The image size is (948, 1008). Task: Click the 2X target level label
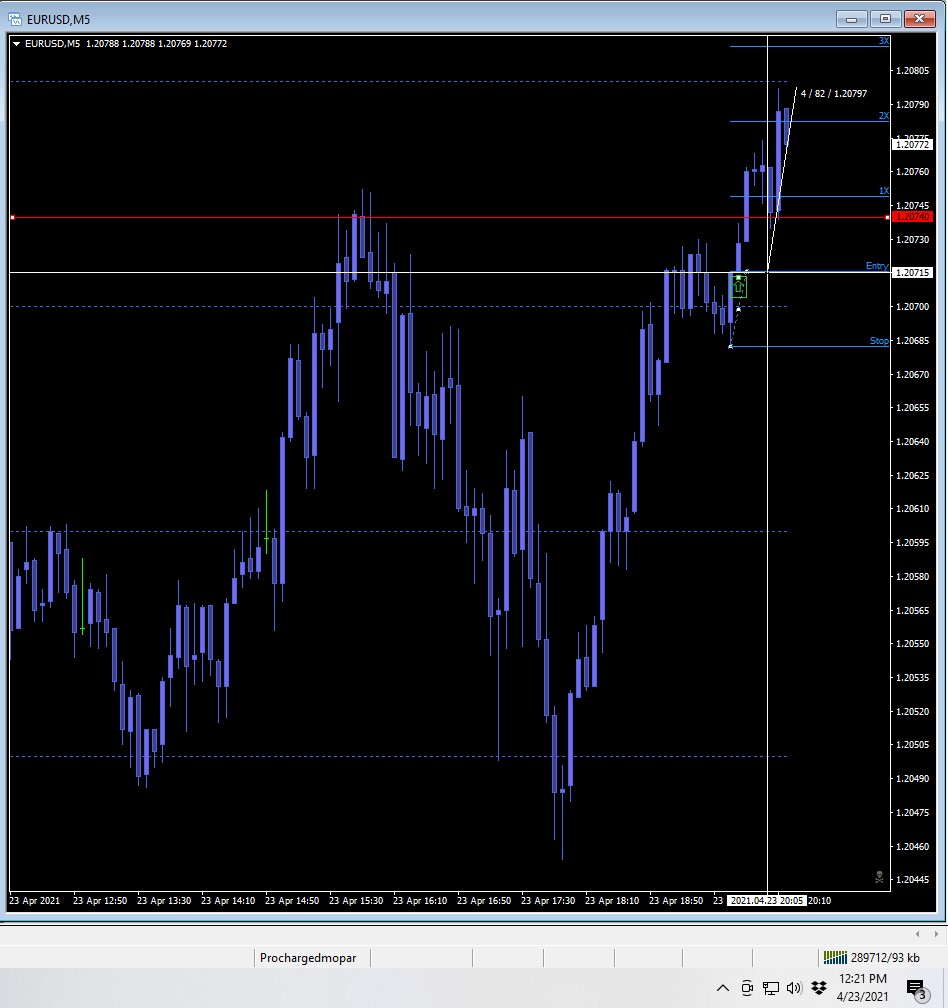coord(883,116)
